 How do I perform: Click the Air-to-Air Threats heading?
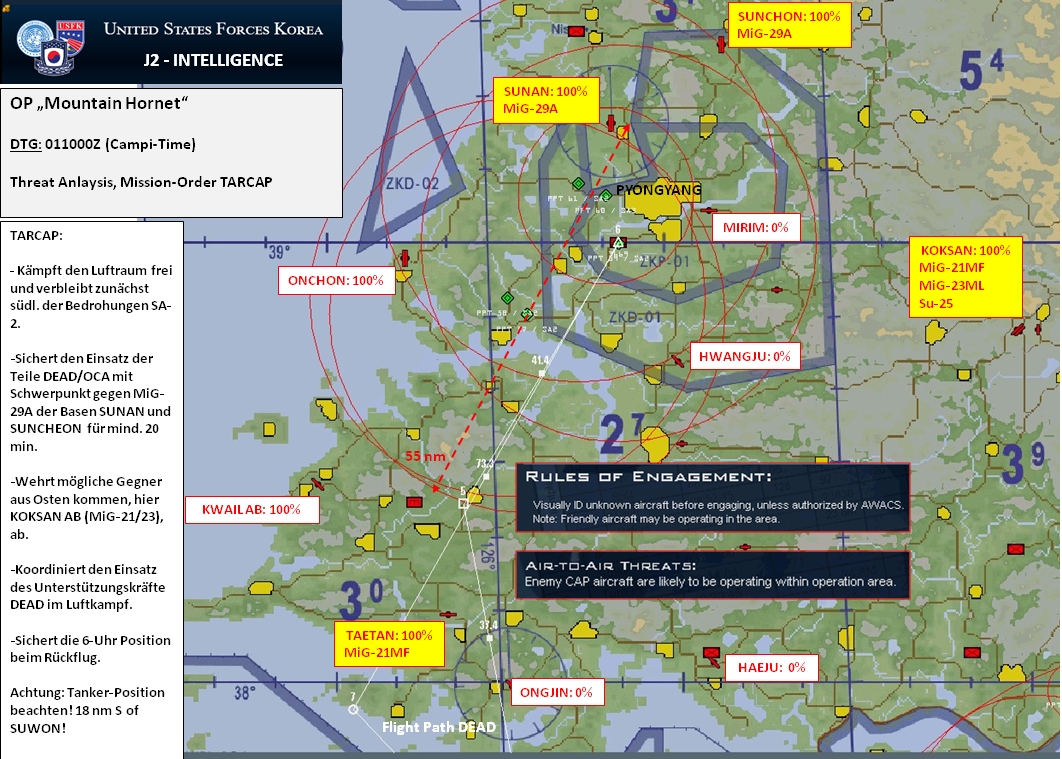tap(611, 565)
